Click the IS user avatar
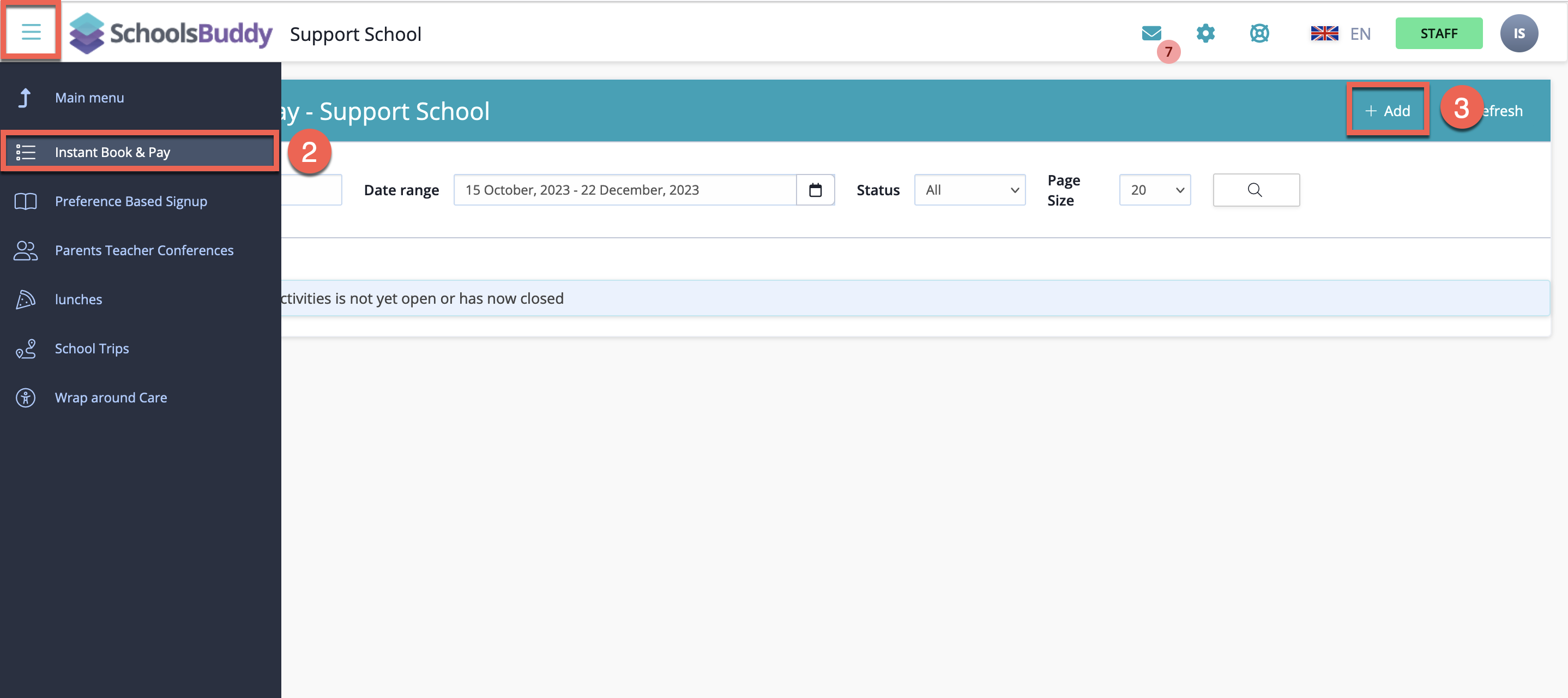This screenshot has width=1568, height=698. (x=1519, y=33)
